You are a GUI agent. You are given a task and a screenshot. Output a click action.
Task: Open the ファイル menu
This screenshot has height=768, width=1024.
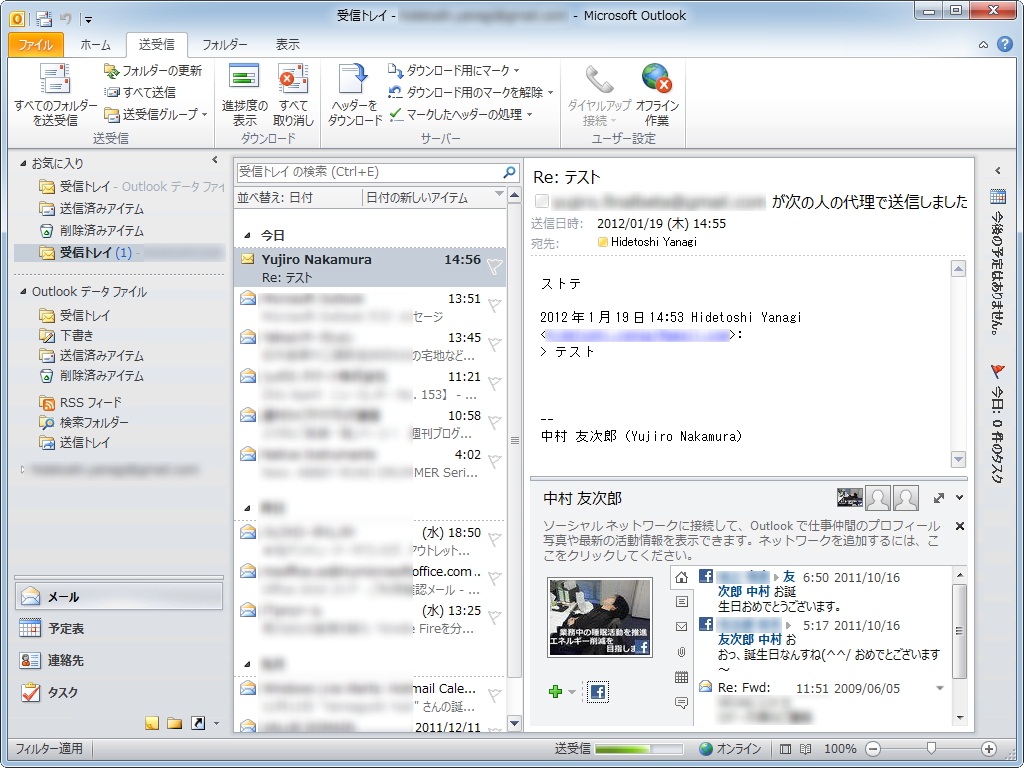pyautogui.click(x=37, y=44)
